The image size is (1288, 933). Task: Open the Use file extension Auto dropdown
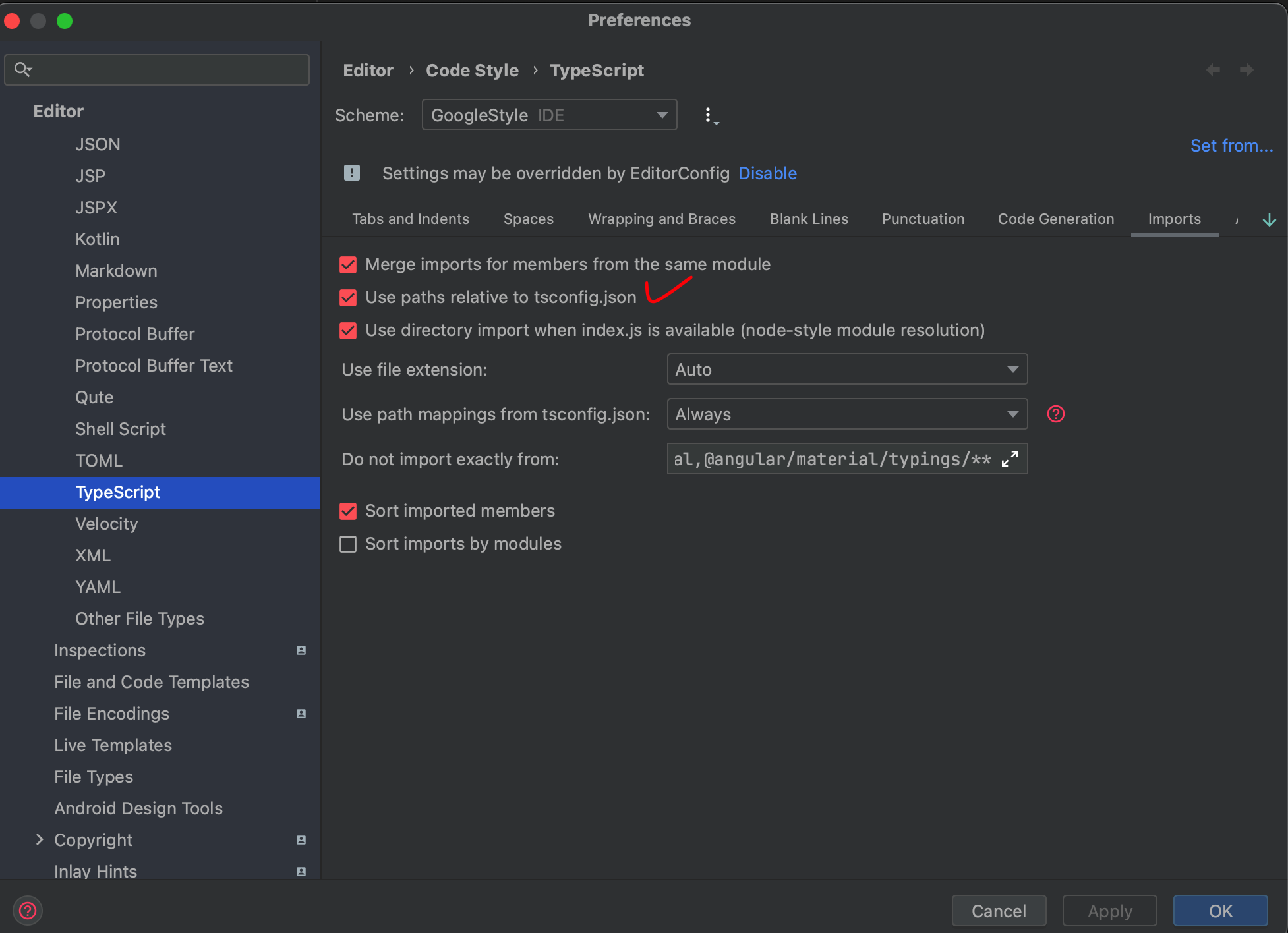tap(846, 370)
